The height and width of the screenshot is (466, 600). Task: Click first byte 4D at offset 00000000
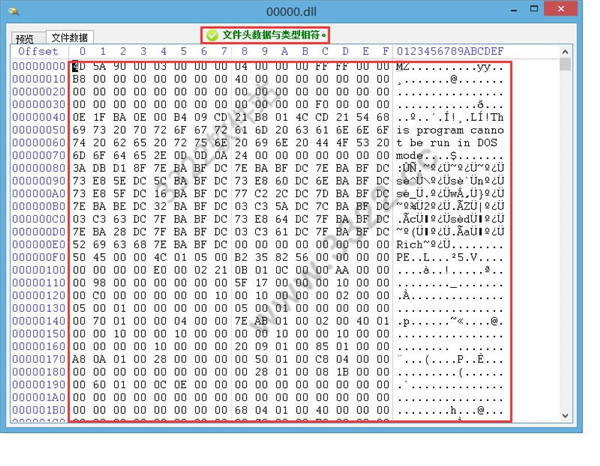pyautogui.click(x=79, y=67)
